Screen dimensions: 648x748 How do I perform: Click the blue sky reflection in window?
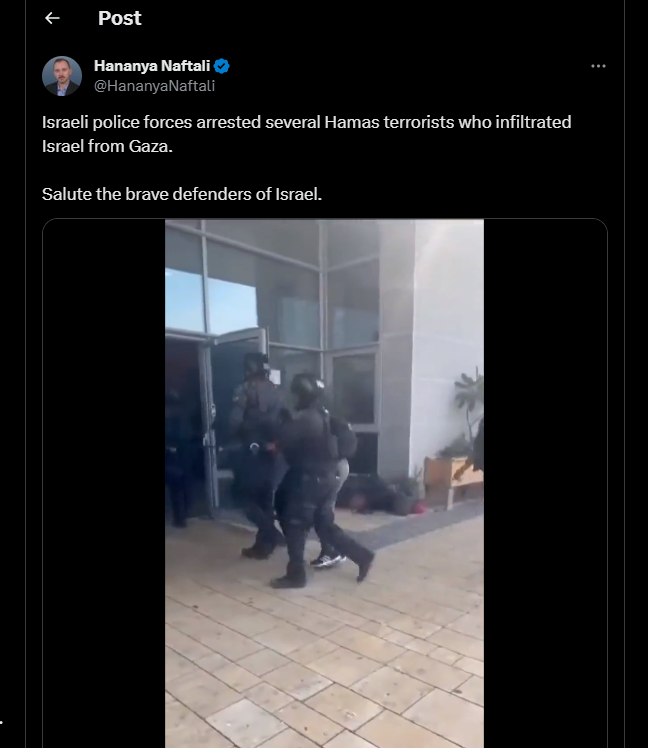(211, 303)
